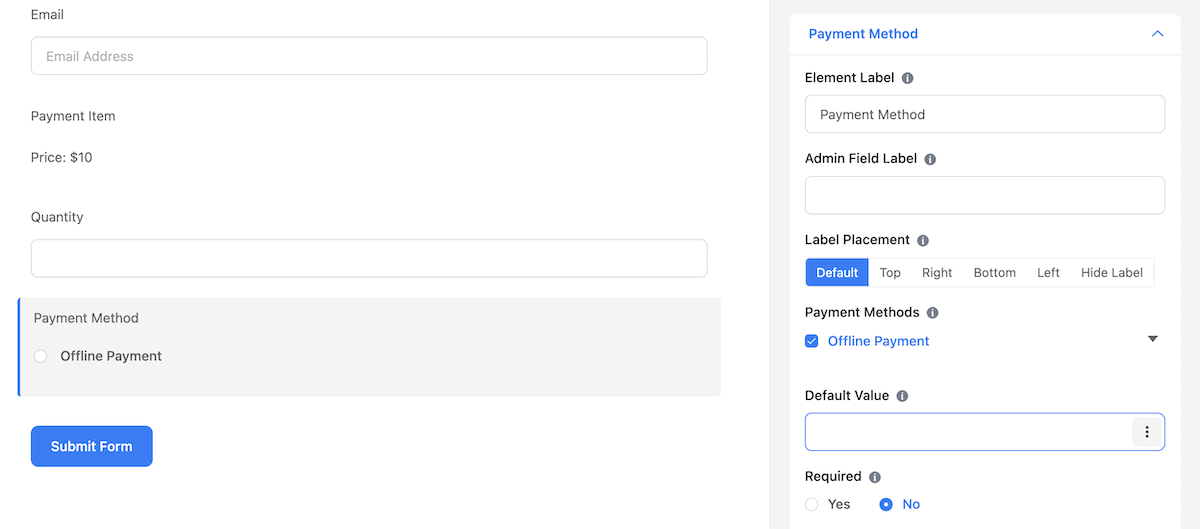Click the Element Label info icon
This screenshot has width=1200, height=529.
pyautogui.click(x=907, y=78)
